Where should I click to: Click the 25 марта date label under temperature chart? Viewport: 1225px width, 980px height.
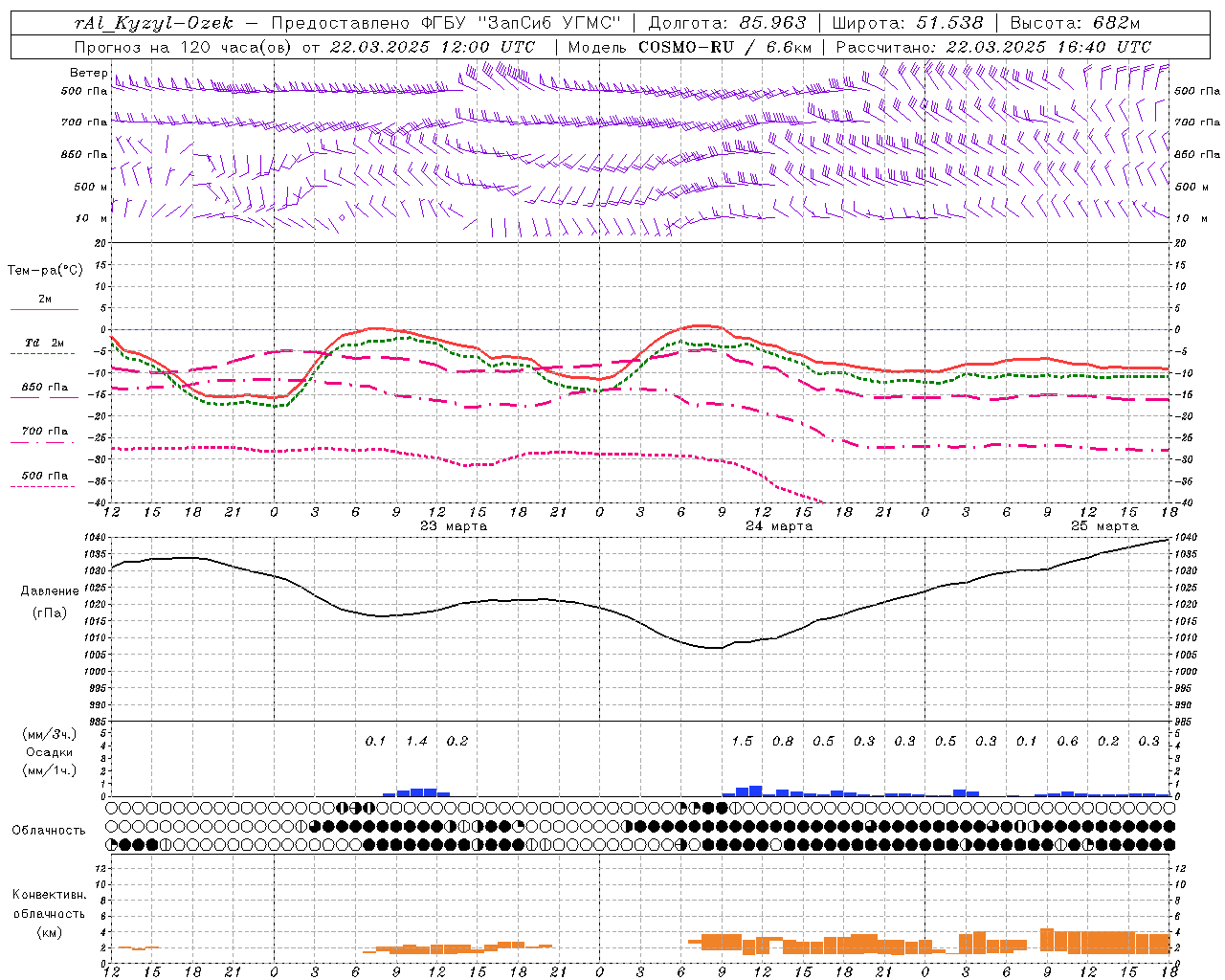[1104, 526]
